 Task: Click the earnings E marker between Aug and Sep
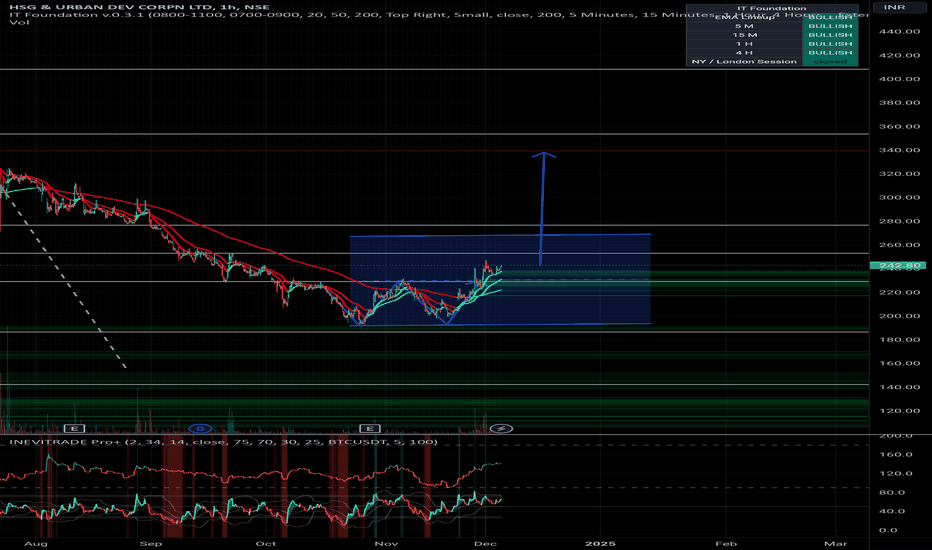click(x=74, y=428)
